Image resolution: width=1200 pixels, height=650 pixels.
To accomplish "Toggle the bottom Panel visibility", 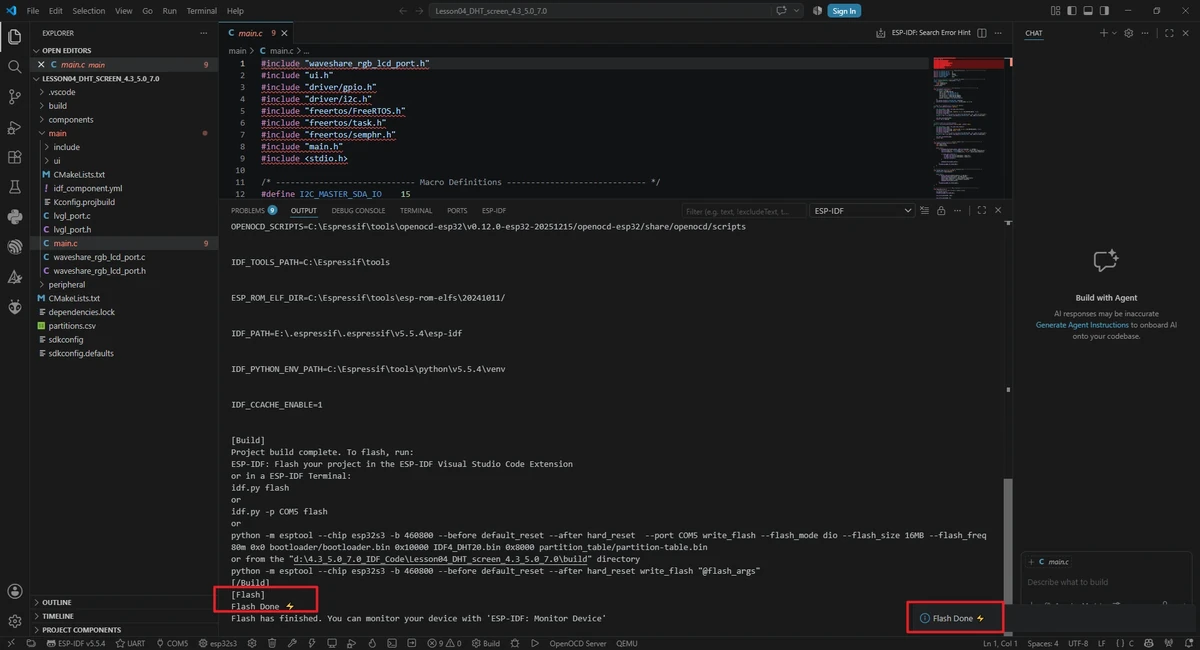I will (1088, 11).
